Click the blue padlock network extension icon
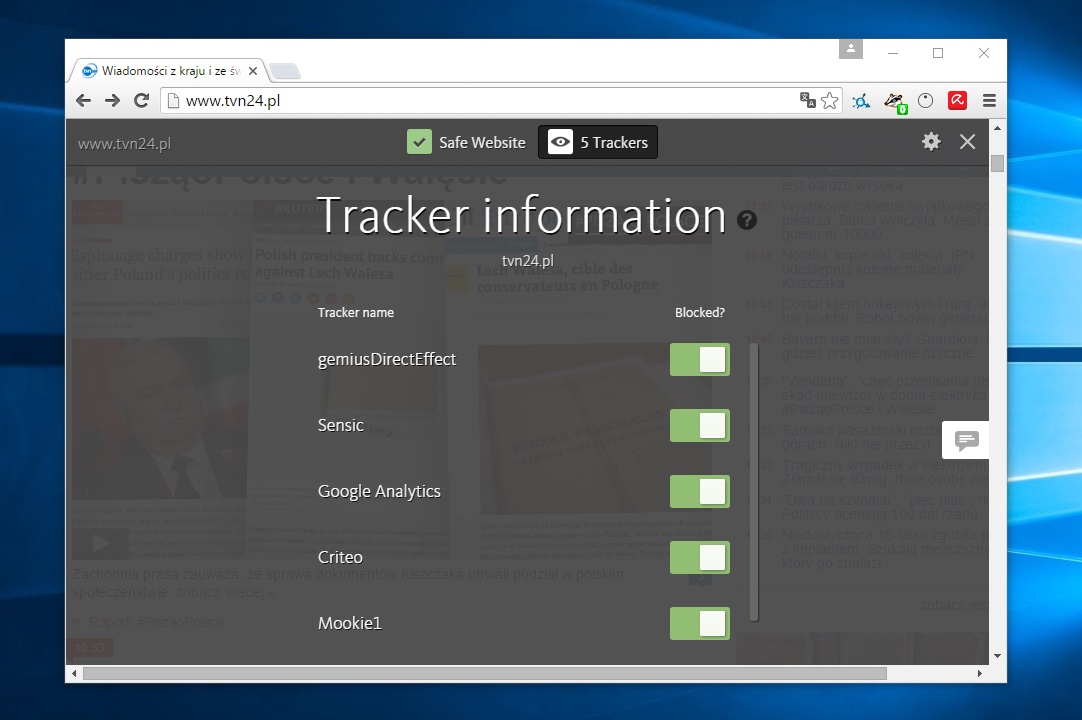The width and height of the screenshot is (1082, 720). click(861, 100)
